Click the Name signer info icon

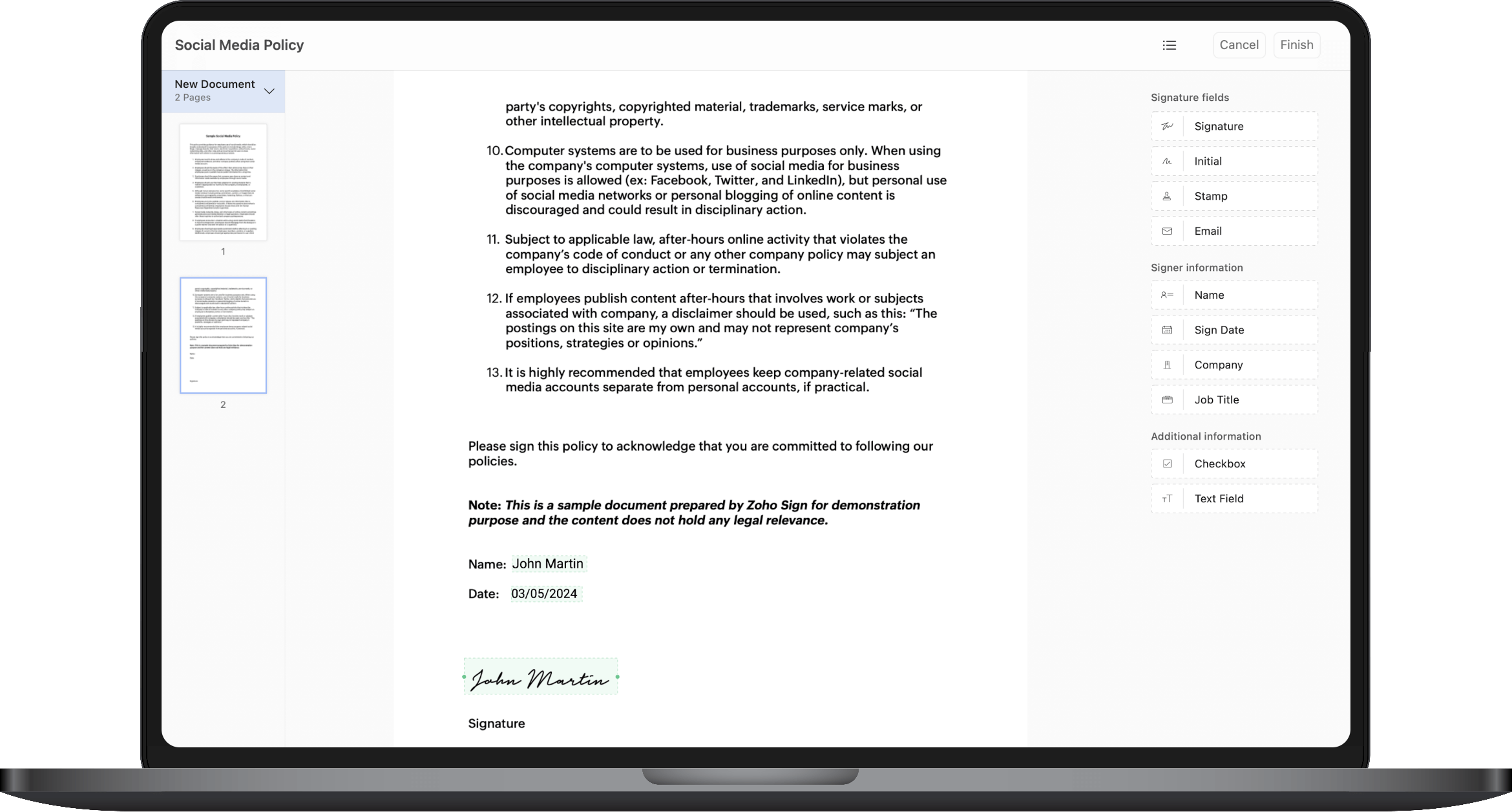click(1167, 294)
